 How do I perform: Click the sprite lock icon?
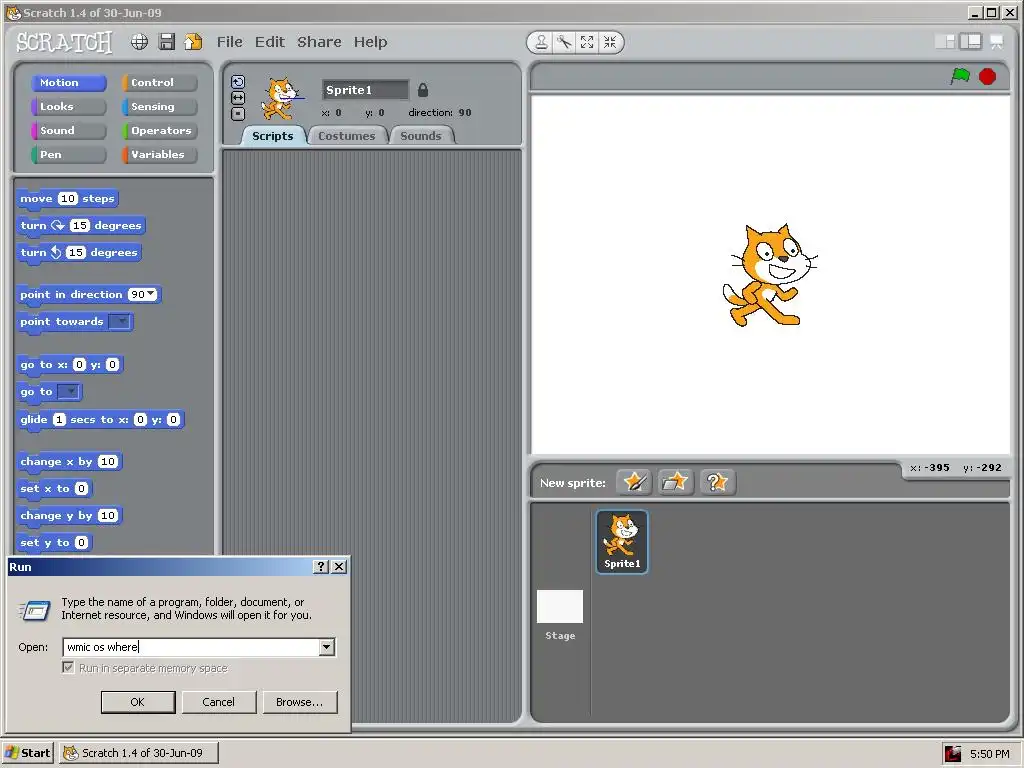(423, 90)
